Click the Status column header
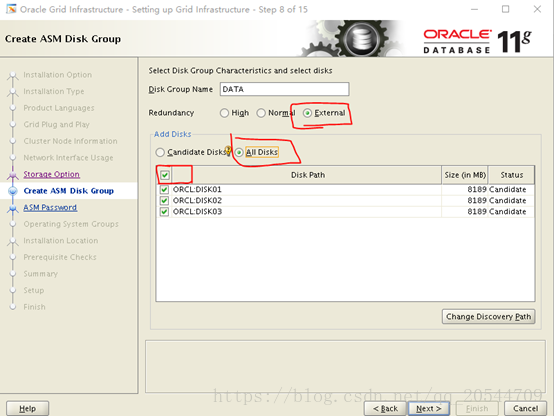Image resolution: width=554 pixels, height=416 pixels. (x=512, y=175)
